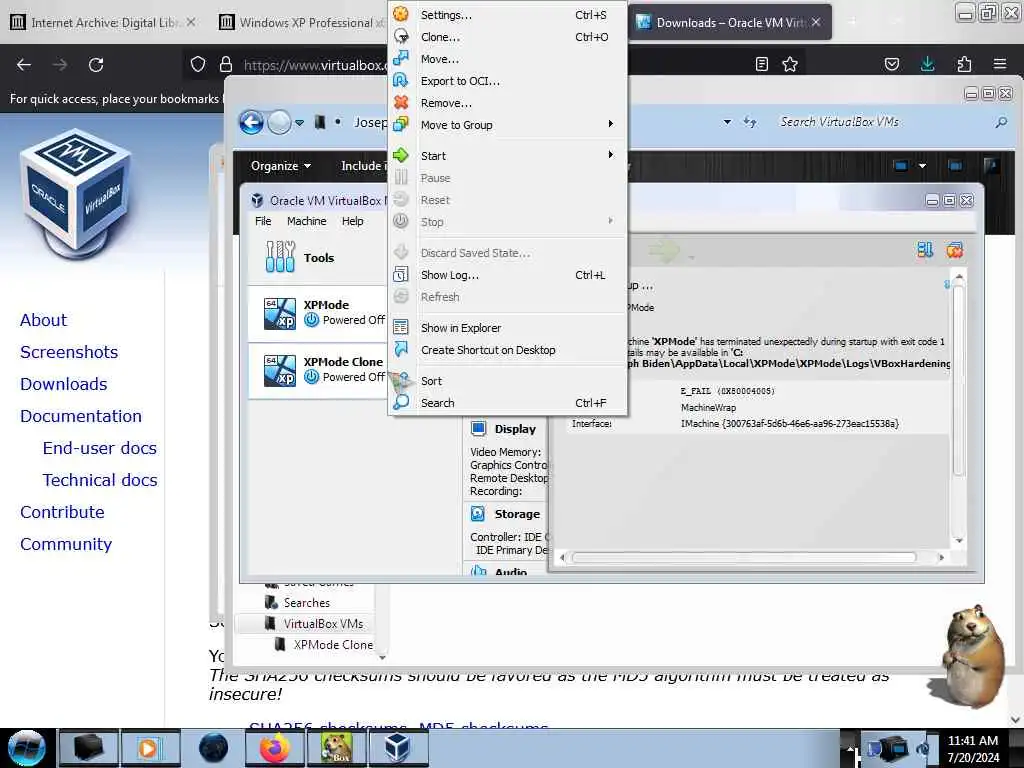Open the Contribute link
The width and height of the screenshot is (1024, 768).
click(x=62, y=512)
